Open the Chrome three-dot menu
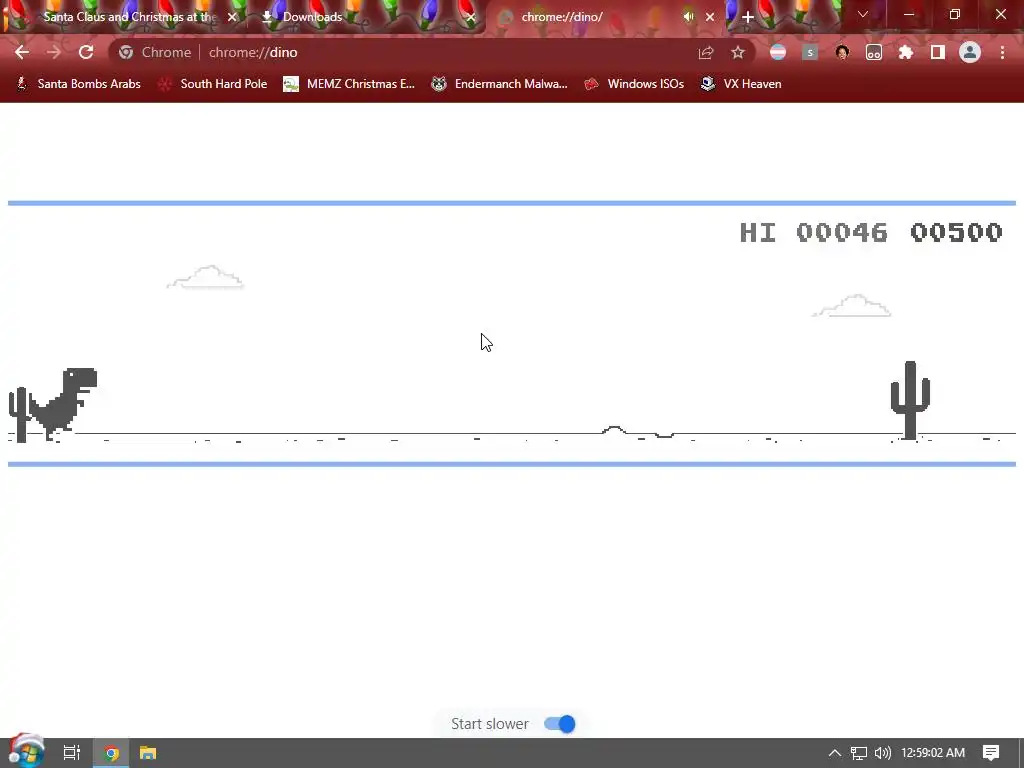Viewport: 1024px width, 768px height. [1002, 52]
